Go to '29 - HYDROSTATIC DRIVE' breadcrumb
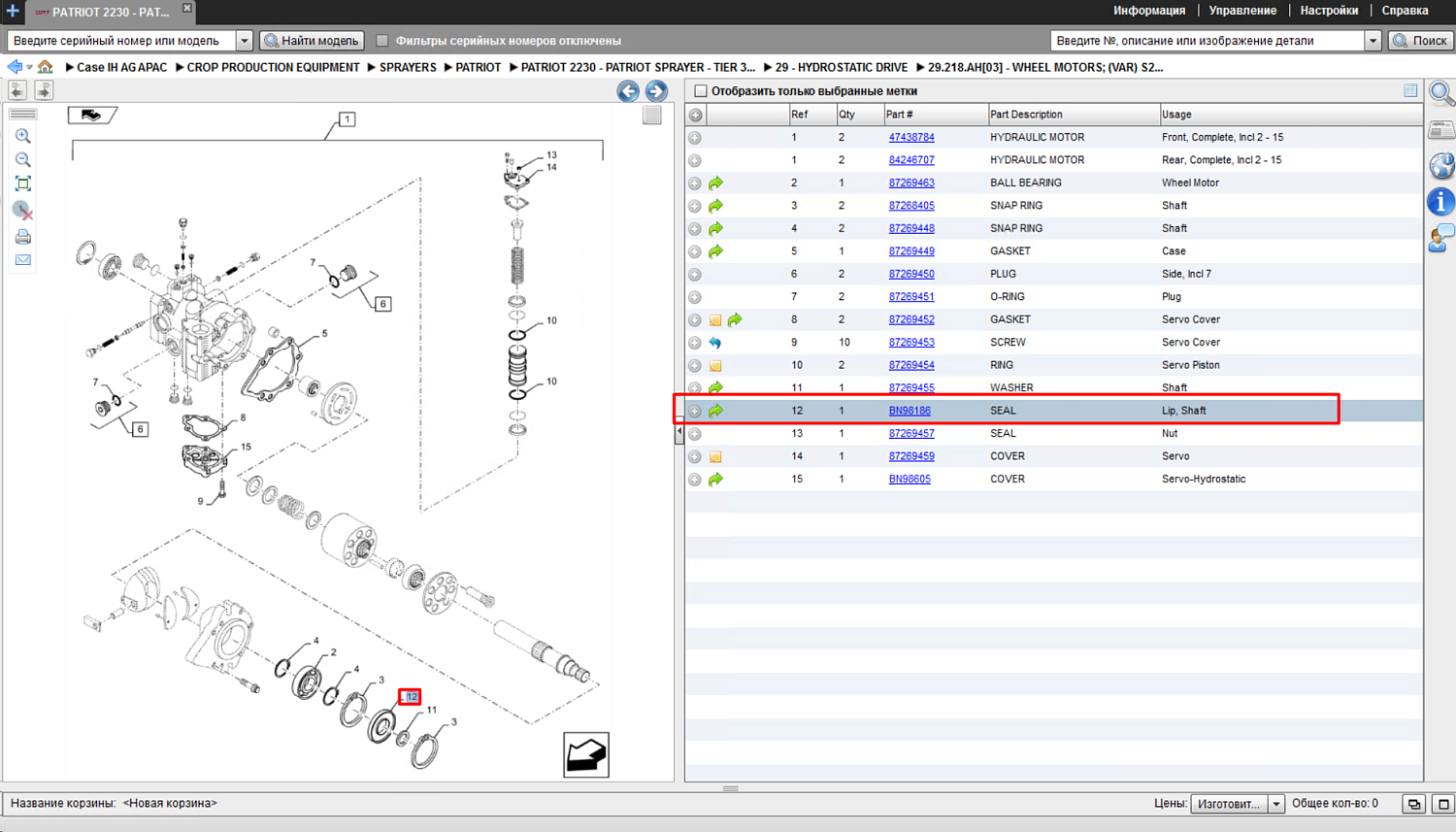Screen dimensions: 1456x832 click(x=842, y=67)
